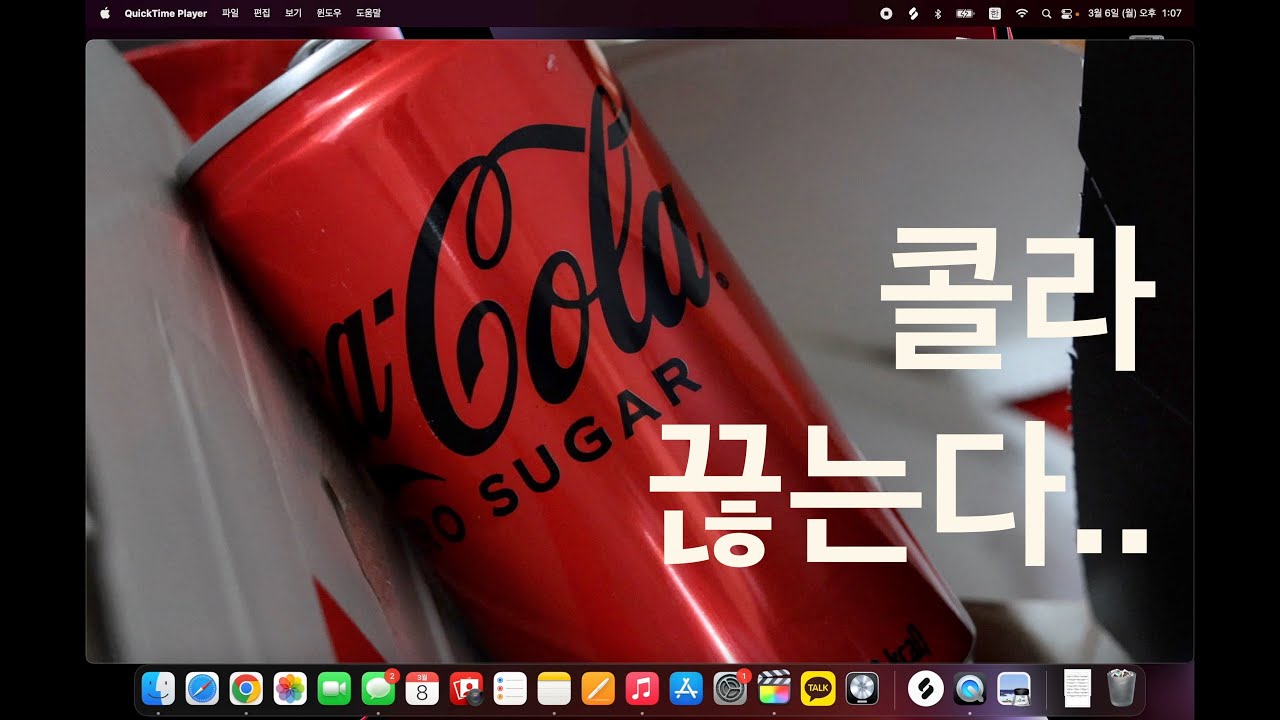
Task: Open the Preview app in the Dock
Action: 1014,688
